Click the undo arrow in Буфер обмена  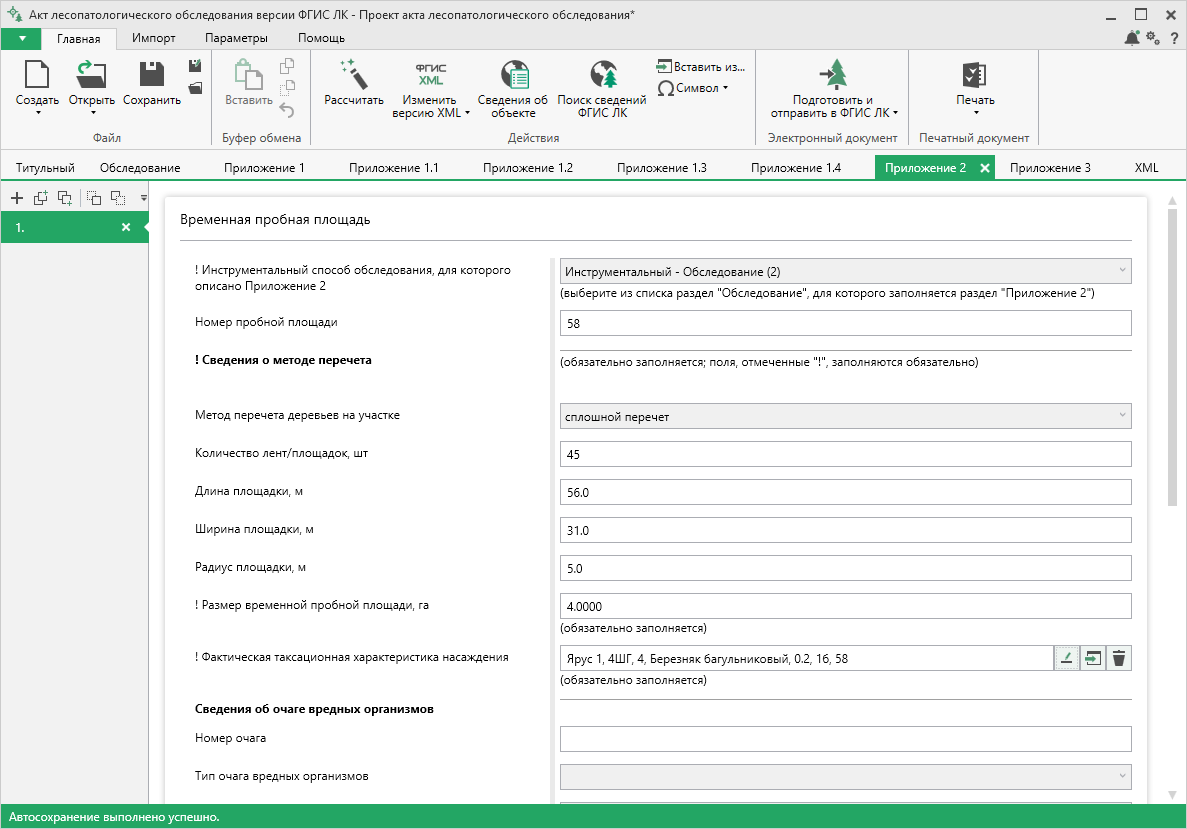point(286,111)
